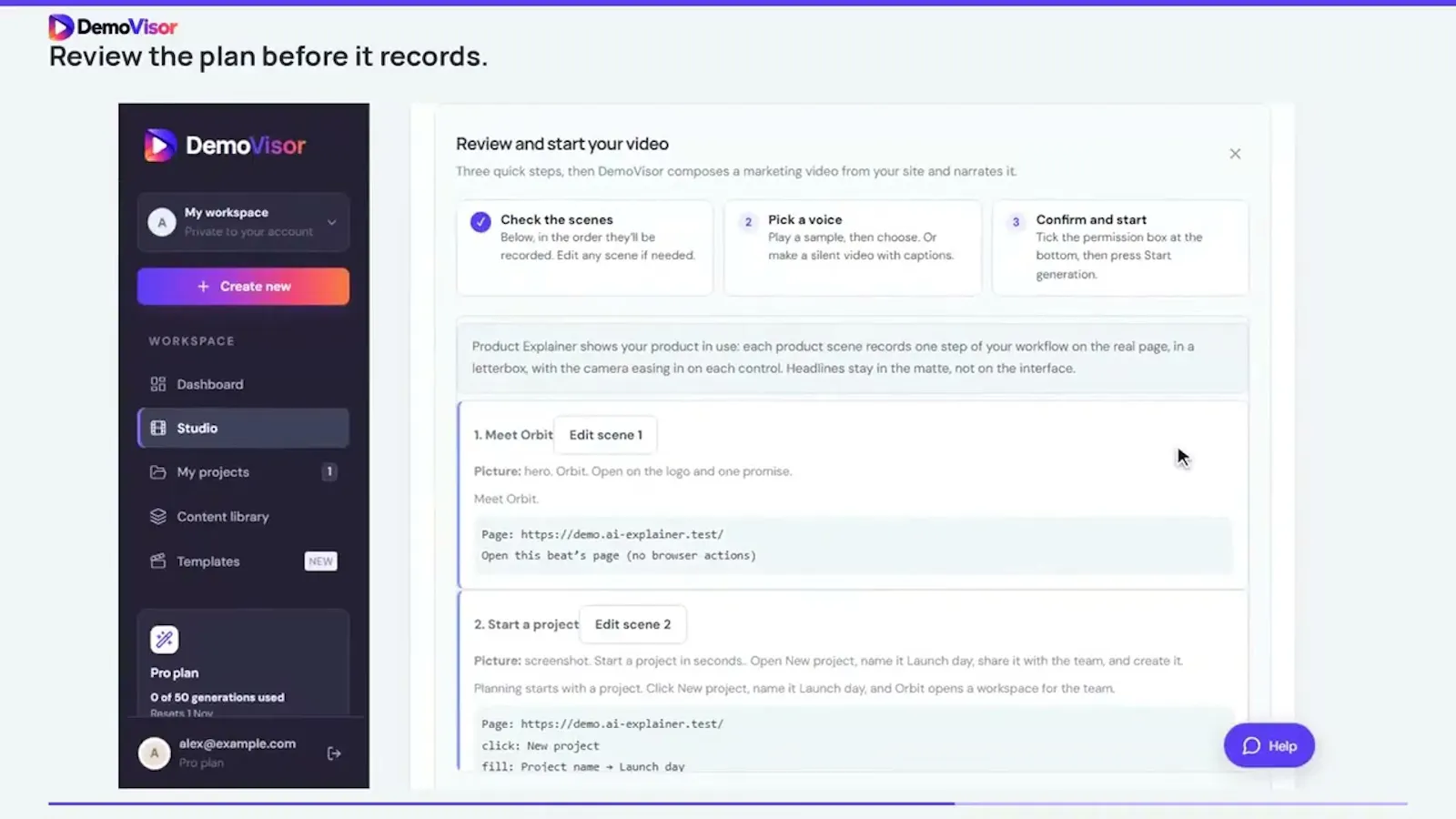1456x819 pixels.
Task: Click the Studio film icon
Action: [x=158, y=428]
